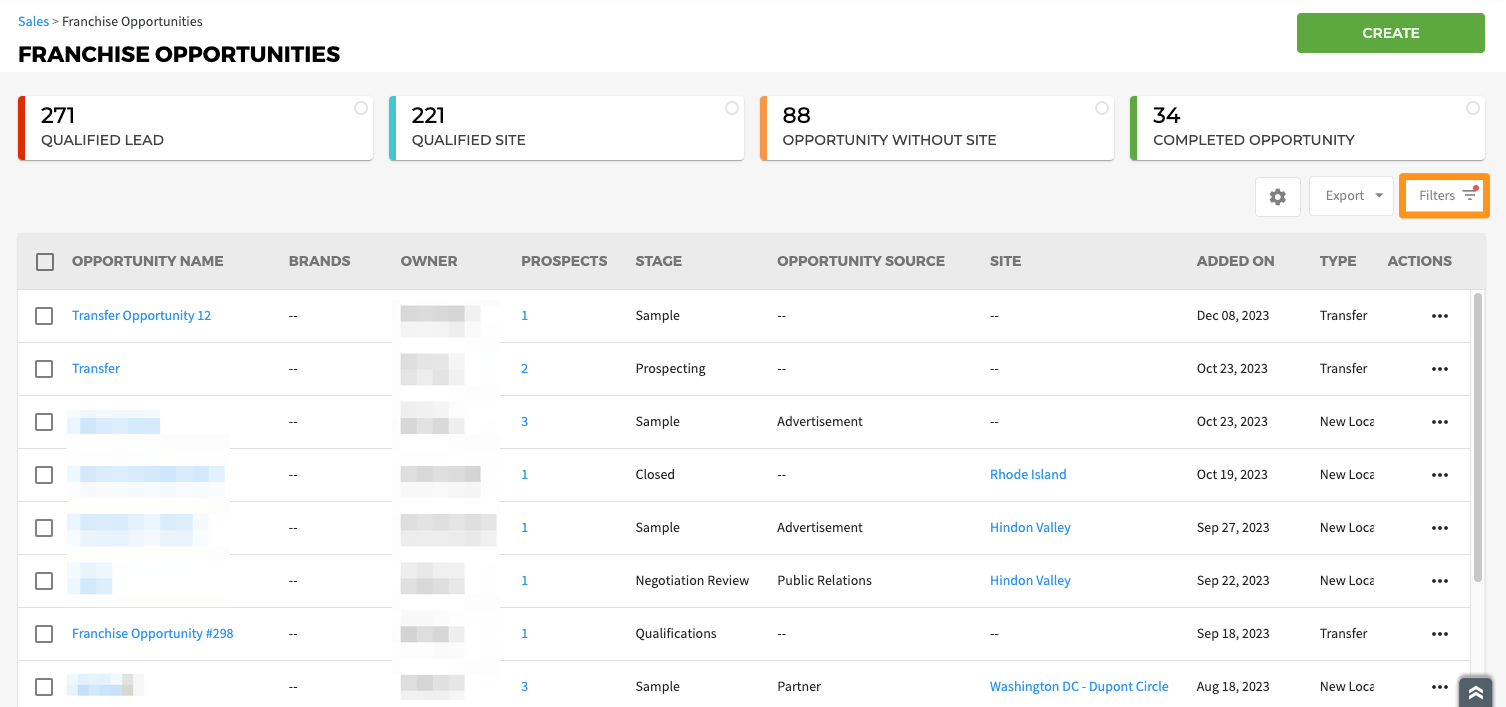Select the Qualified Lead radio button

pos(361,108)
